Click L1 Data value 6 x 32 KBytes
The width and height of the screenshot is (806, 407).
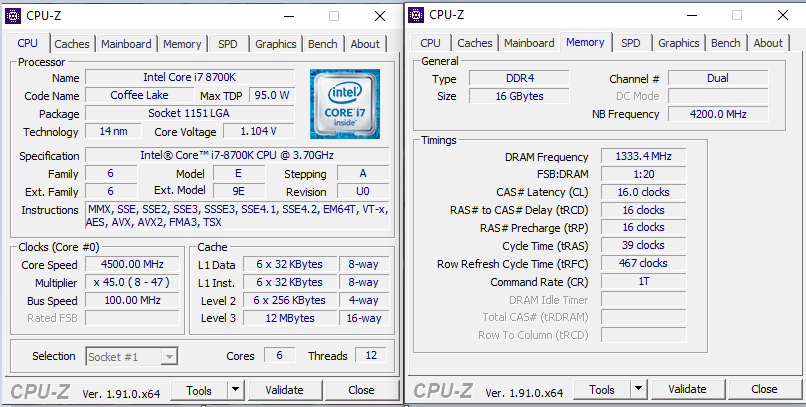click(290, 265)
